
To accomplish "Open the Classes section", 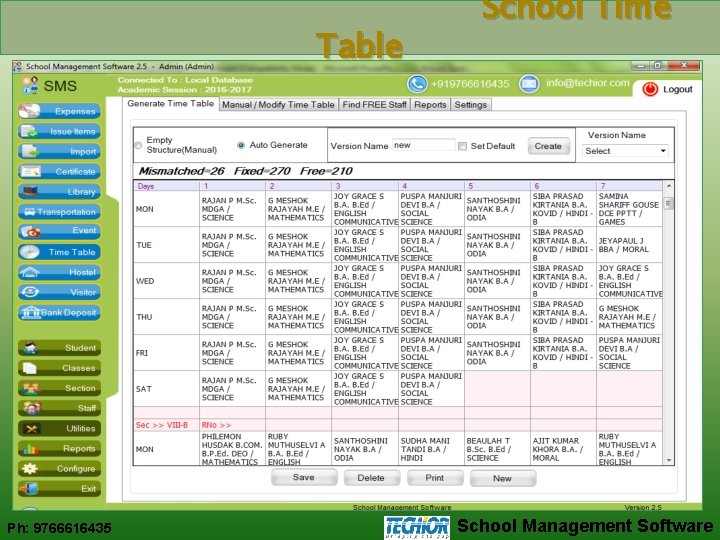I will pos(59,368).
